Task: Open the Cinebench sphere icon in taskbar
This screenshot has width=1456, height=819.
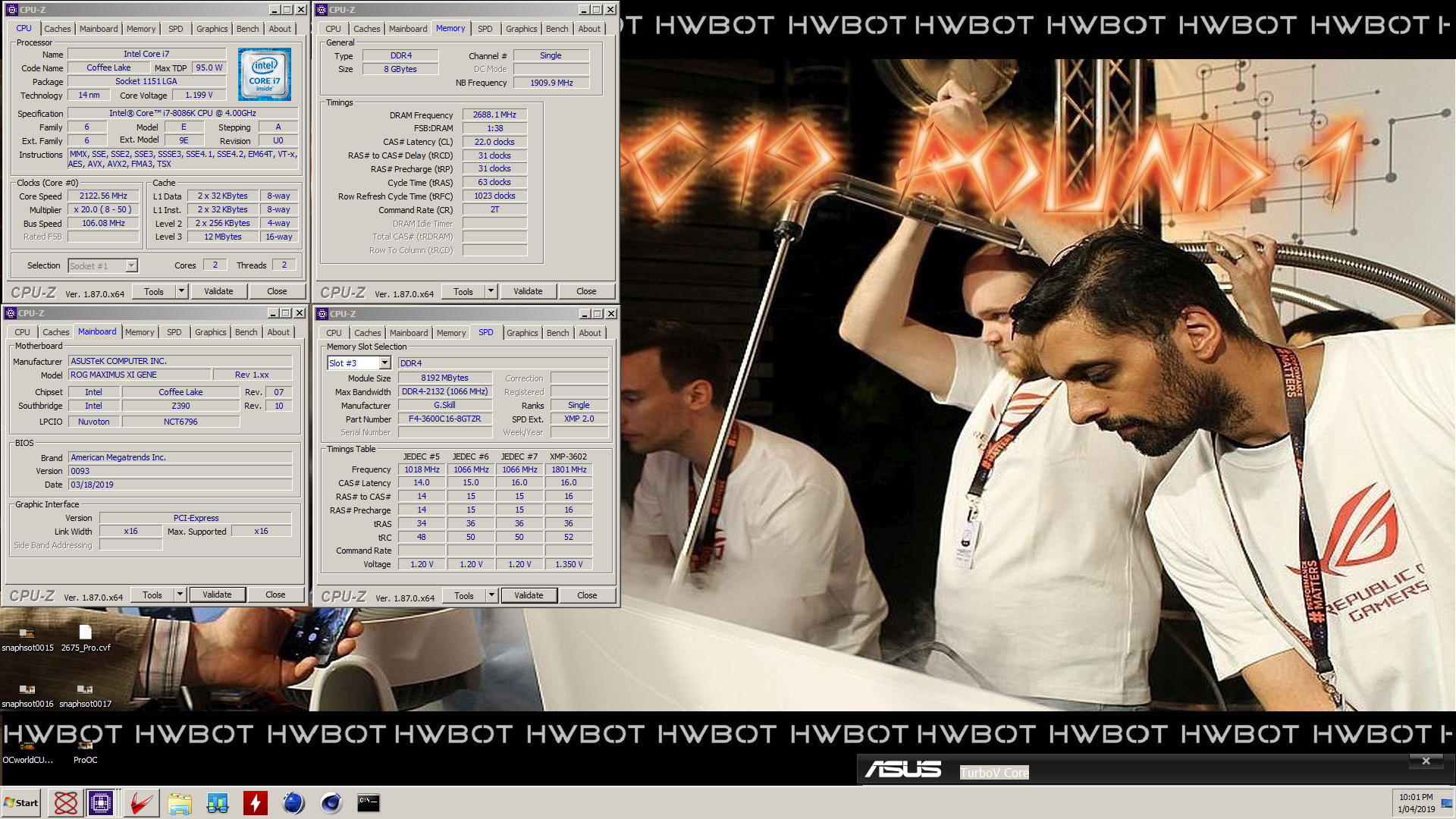Action: (331, 802)
